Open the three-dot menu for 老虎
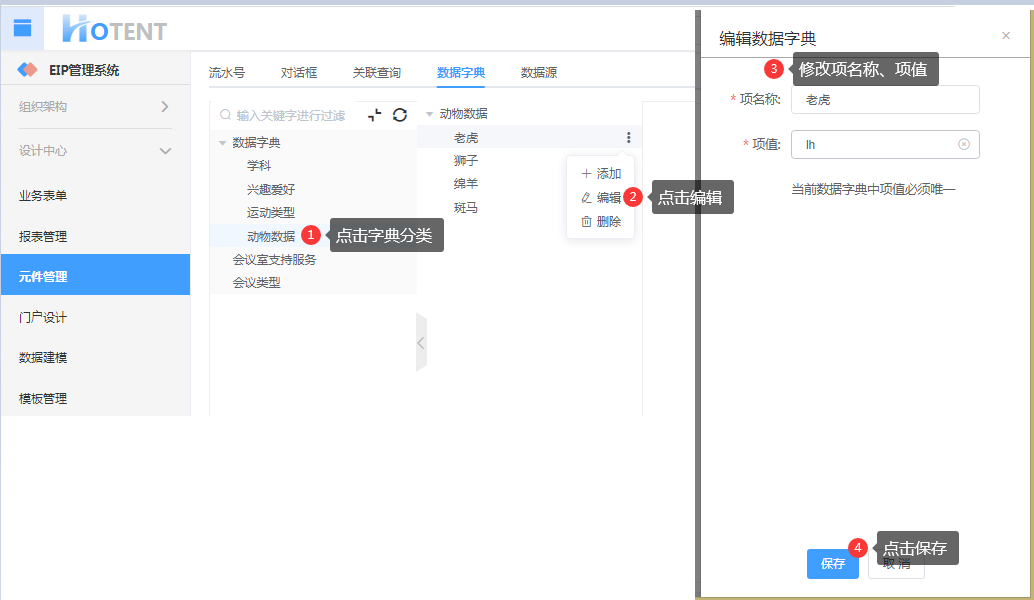Viewport: 1034px width, 600px height. pyautogui.click(x=628, y=138)
